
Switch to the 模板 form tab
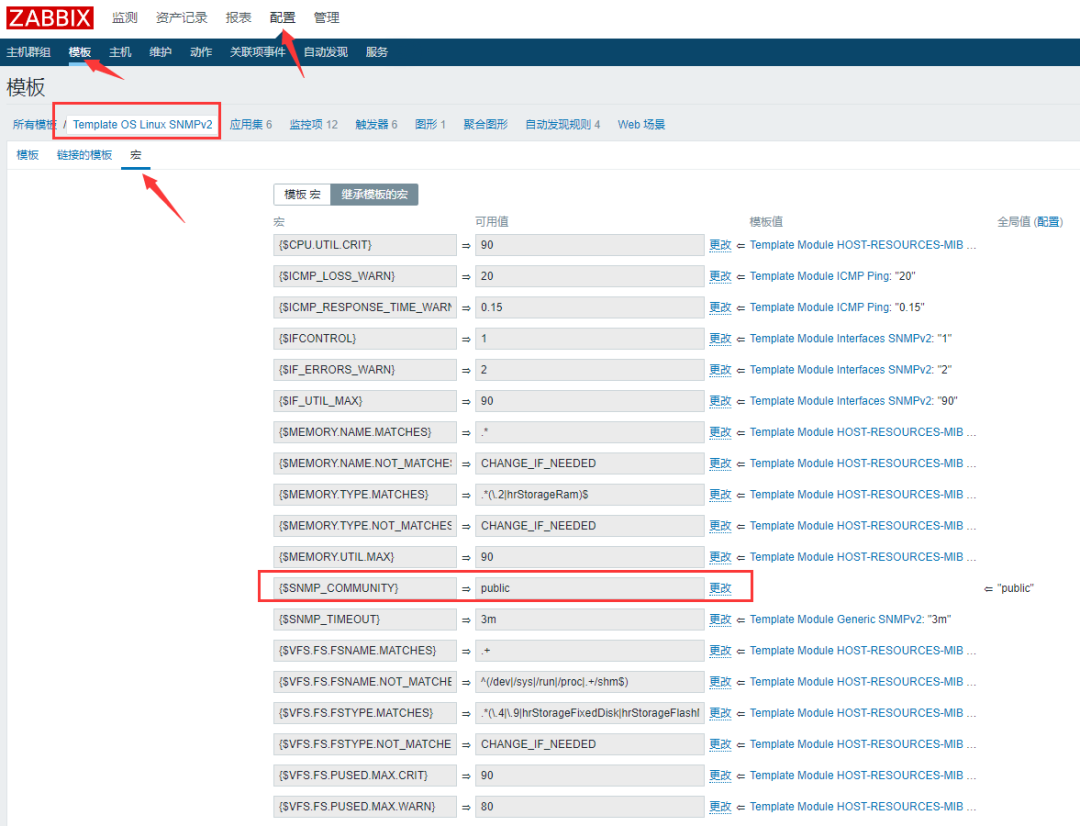pyautogui.click(x=28, y=155)
